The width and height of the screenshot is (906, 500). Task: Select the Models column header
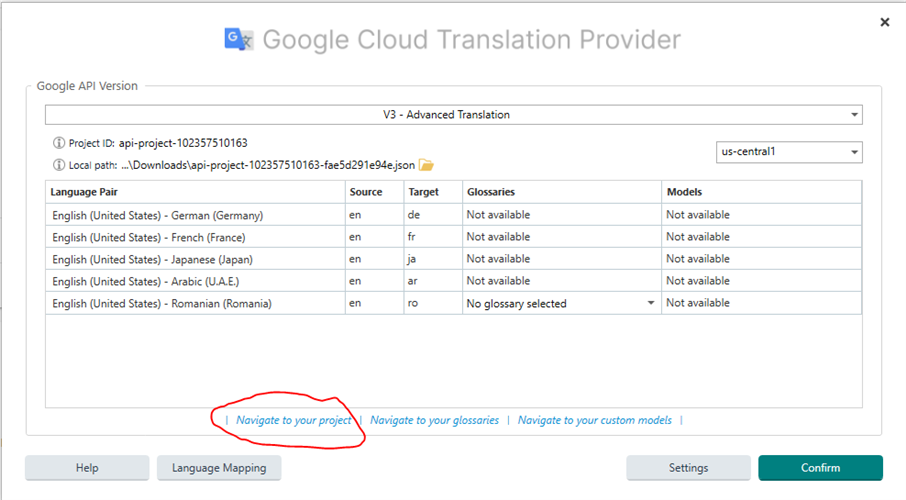[x=762, y=192]
